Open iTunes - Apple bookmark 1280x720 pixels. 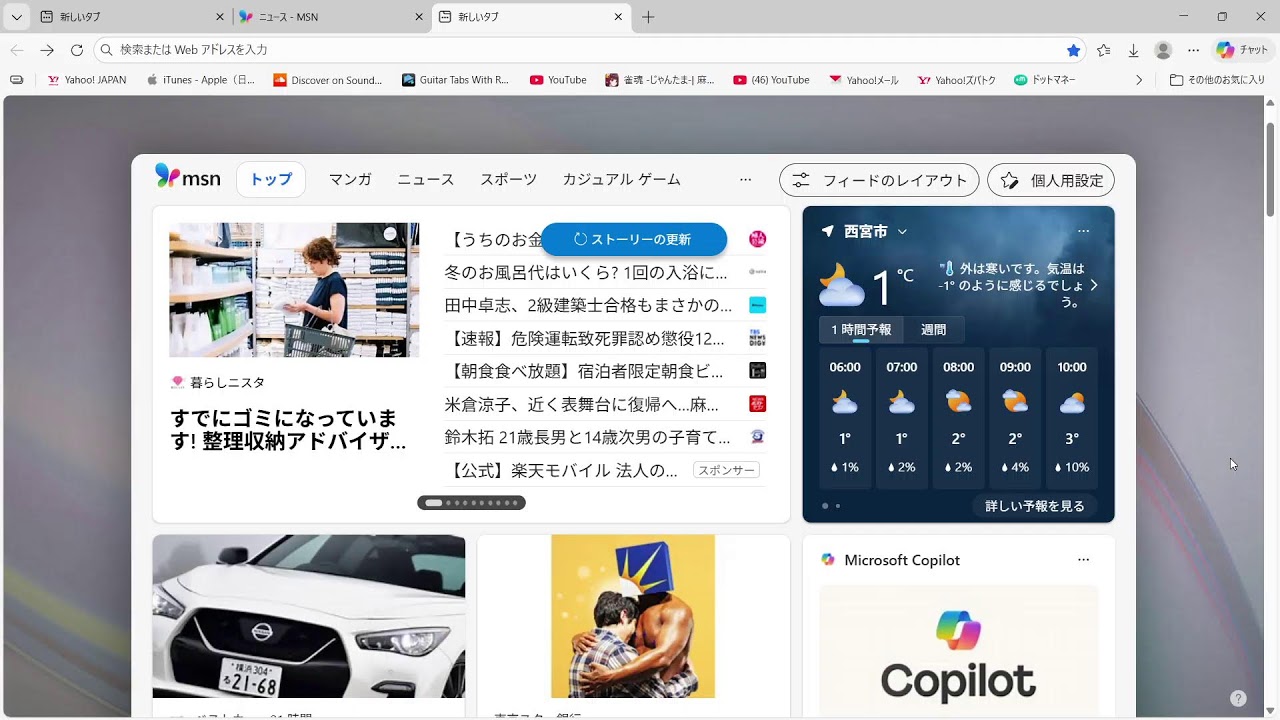pos(200,80)
